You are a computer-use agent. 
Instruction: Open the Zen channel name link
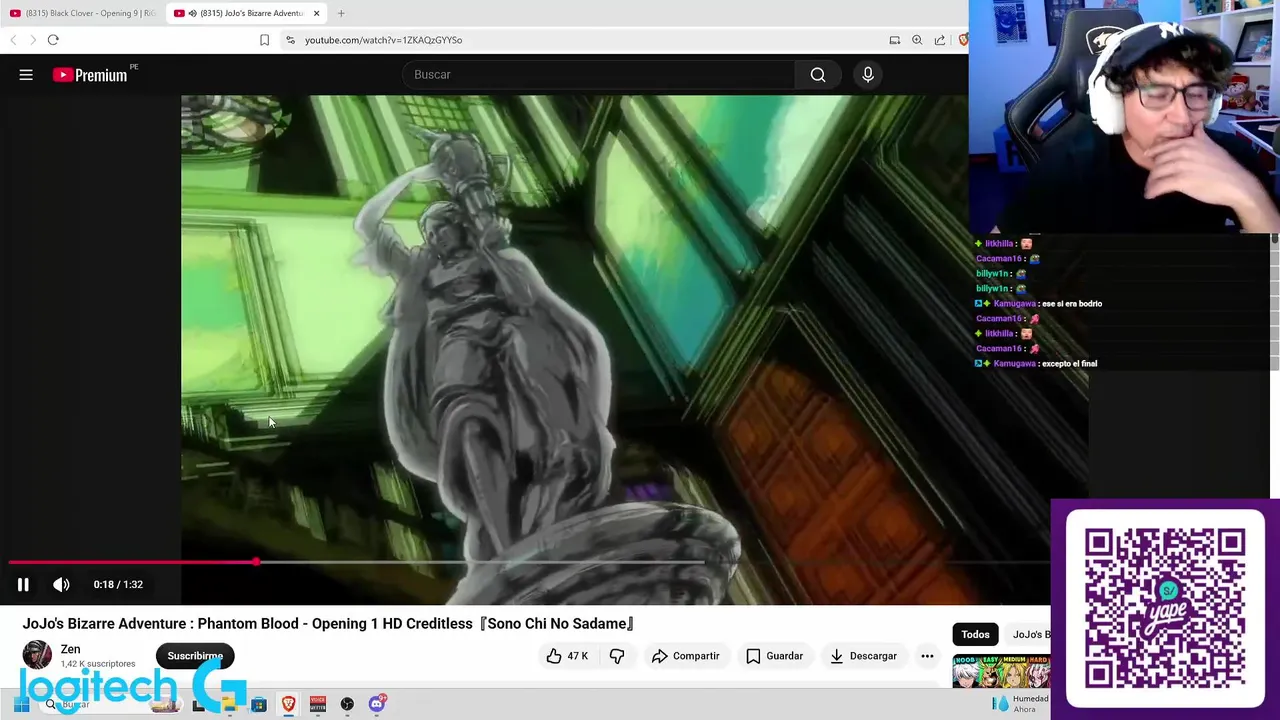[x=70, y=649]
